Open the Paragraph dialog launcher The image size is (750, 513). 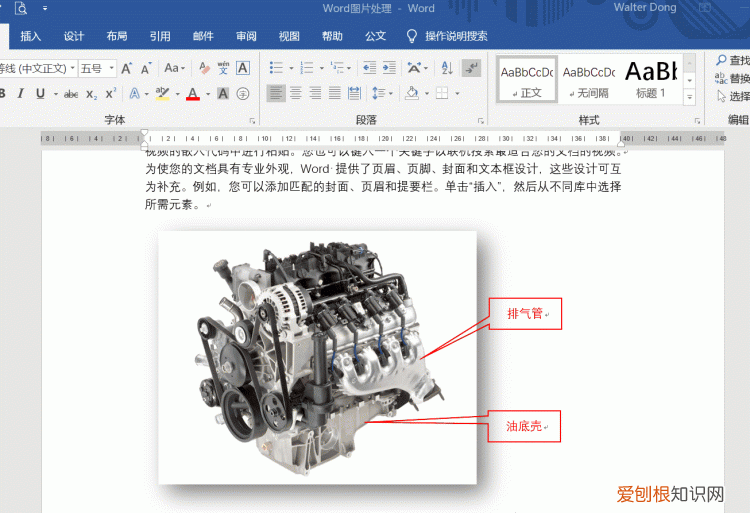point(481,121)
